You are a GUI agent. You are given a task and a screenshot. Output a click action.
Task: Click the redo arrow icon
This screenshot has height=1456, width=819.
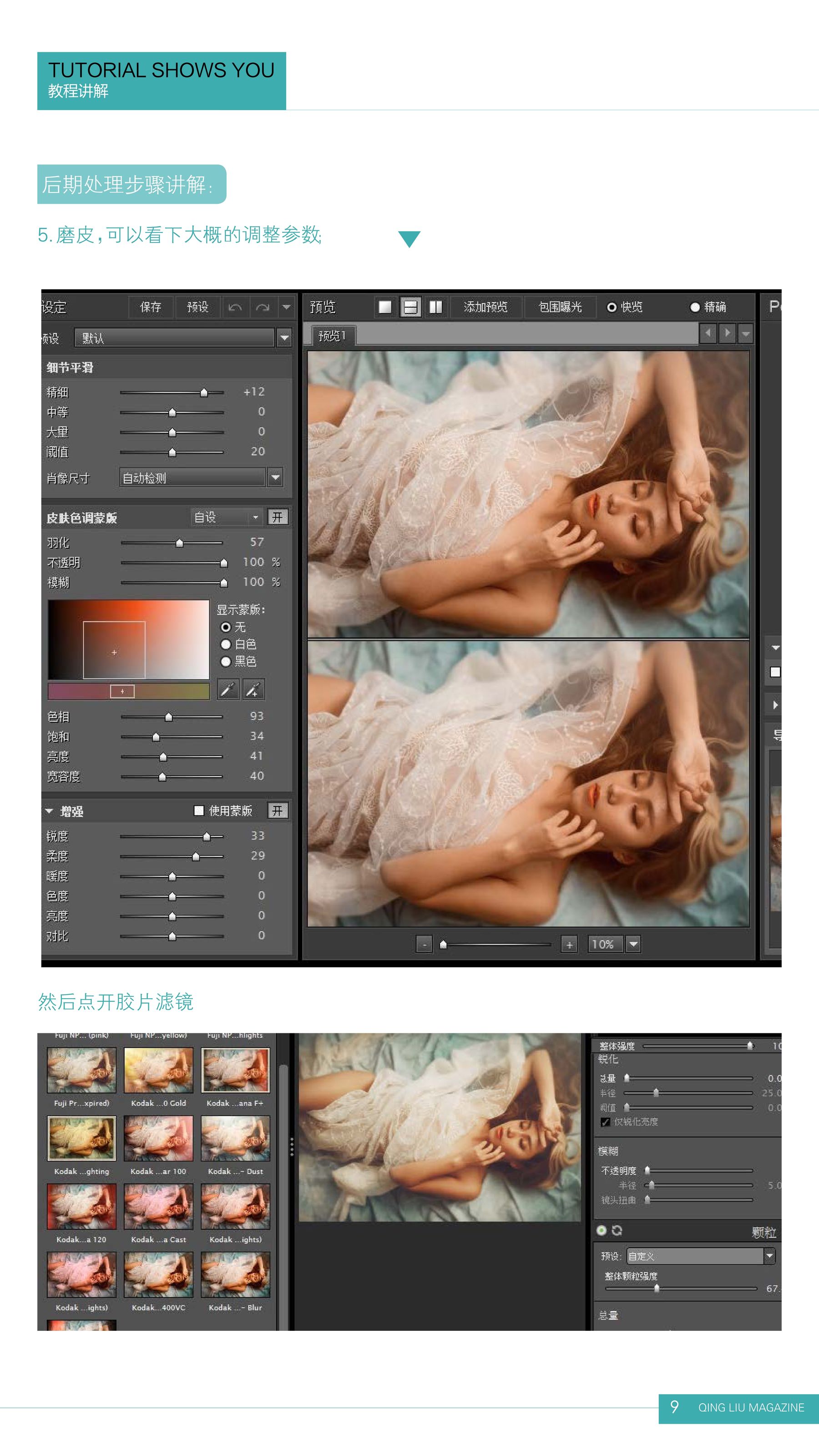point(262,307)
